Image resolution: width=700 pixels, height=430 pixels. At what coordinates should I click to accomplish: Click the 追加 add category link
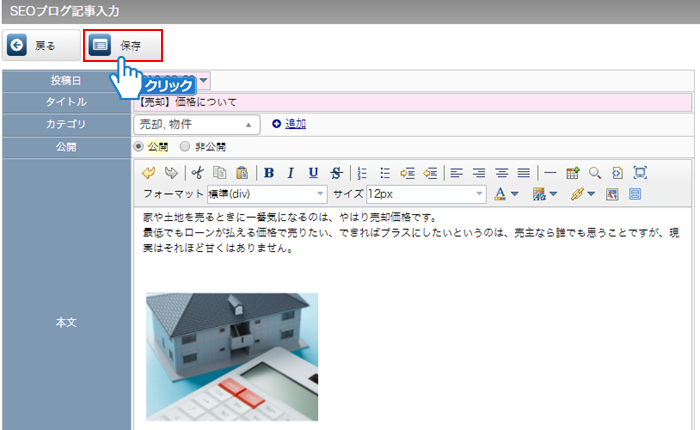click(295, 124)
